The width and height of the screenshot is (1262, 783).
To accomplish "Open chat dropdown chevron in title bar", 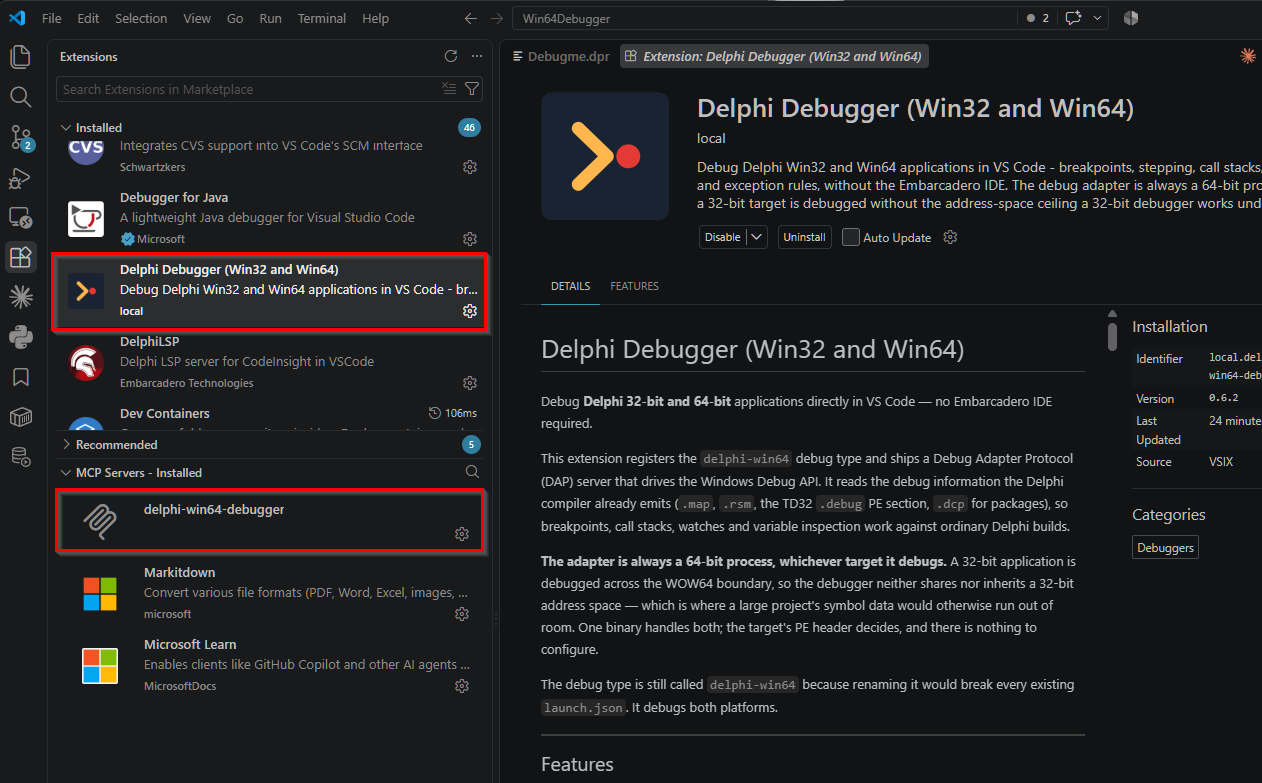I will coord(1098,18).
